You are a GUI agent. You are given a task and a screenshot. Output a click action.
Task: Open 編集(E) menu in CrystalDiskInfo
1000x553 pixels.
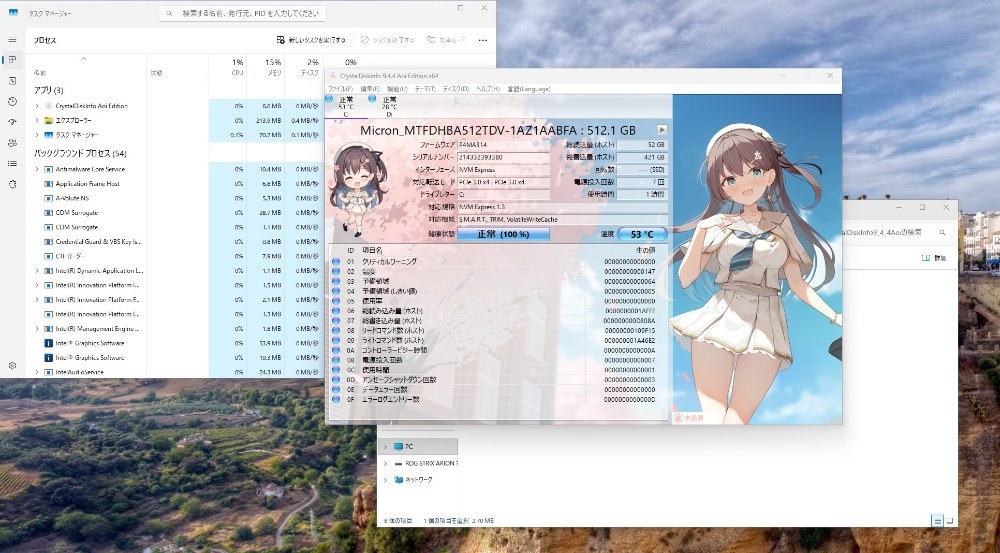(x=370, y=89)
